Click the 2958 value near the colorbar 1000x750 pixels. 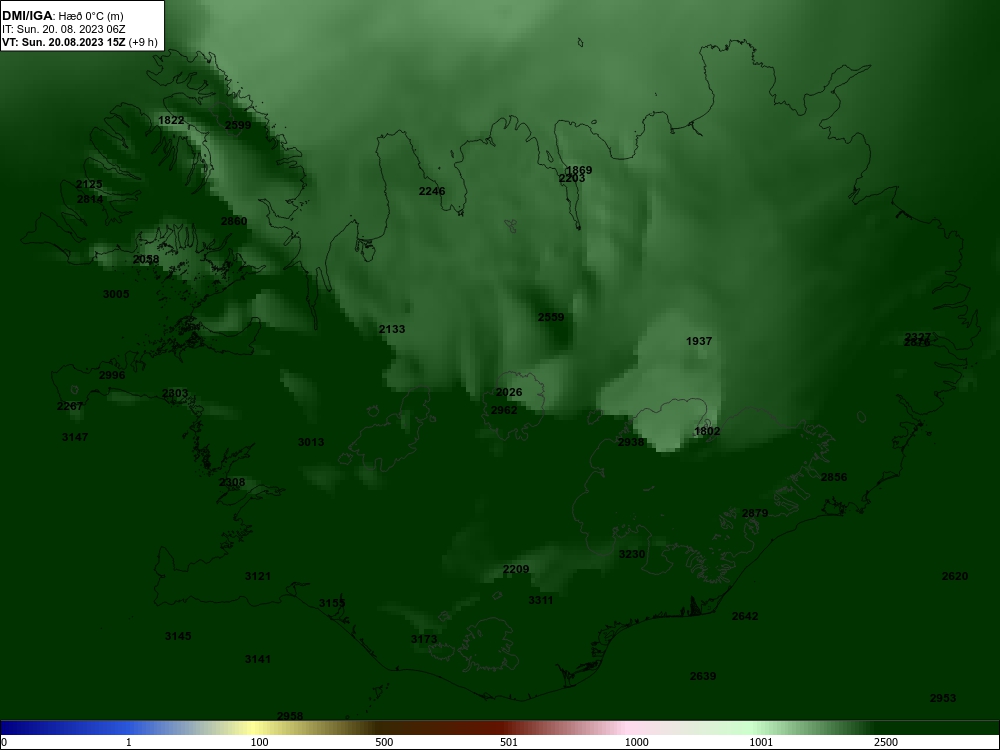click(290, 716)
